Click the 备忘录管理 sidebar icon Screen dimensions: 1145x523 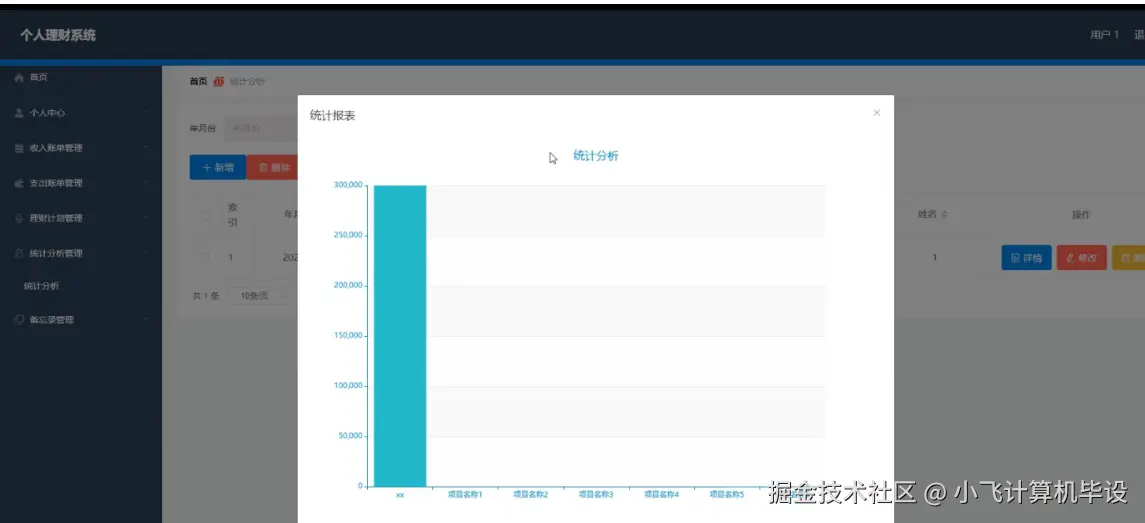[20, 320]
